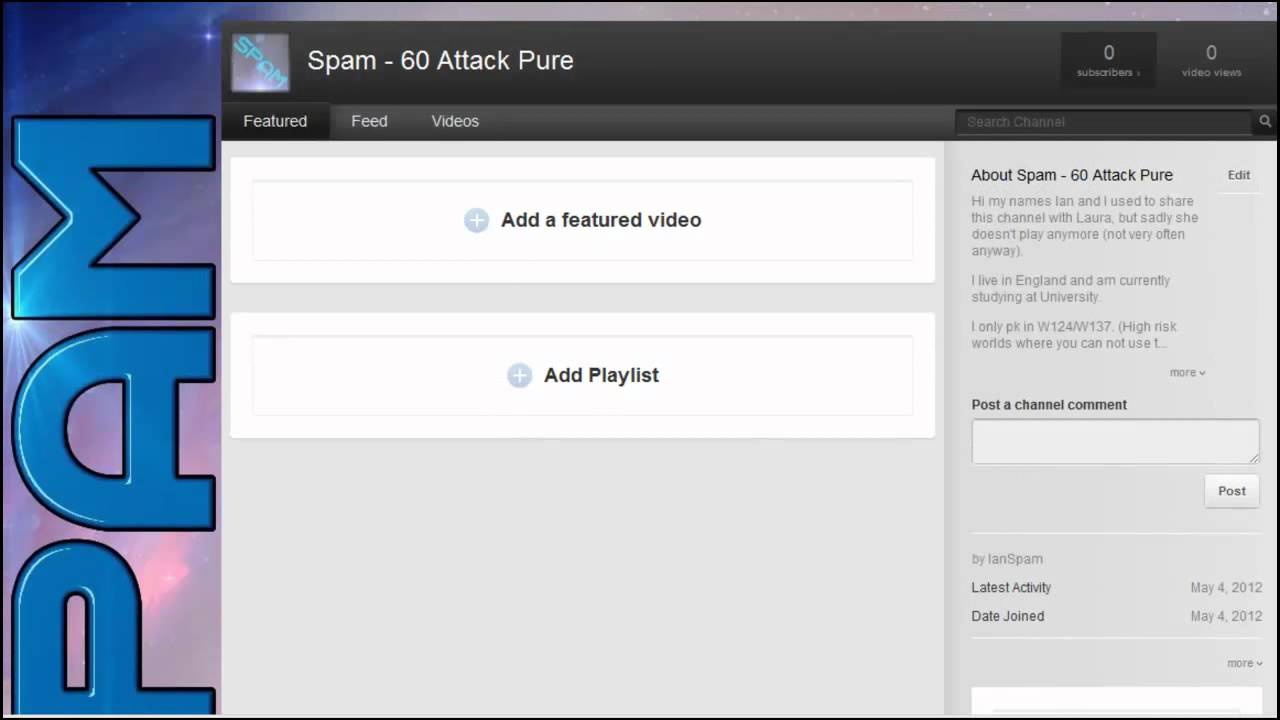Expand the description with the more link under About
The height and width of the screenshot is (720, 1280).
[x=1187, y=372]
